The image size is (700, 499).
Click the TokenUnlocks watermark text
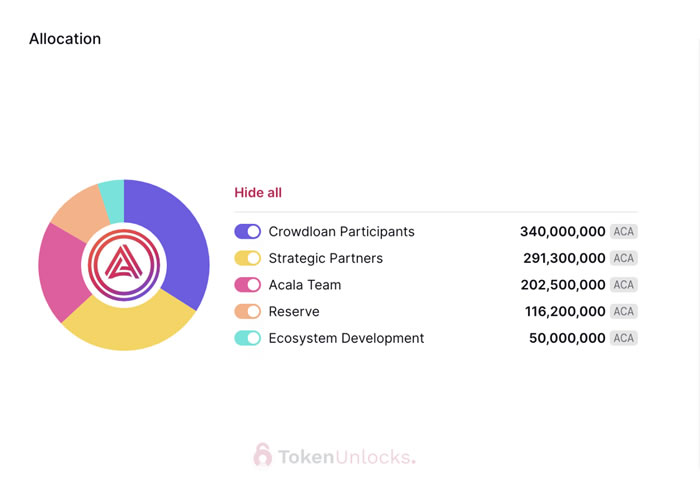tap(347, 456)
